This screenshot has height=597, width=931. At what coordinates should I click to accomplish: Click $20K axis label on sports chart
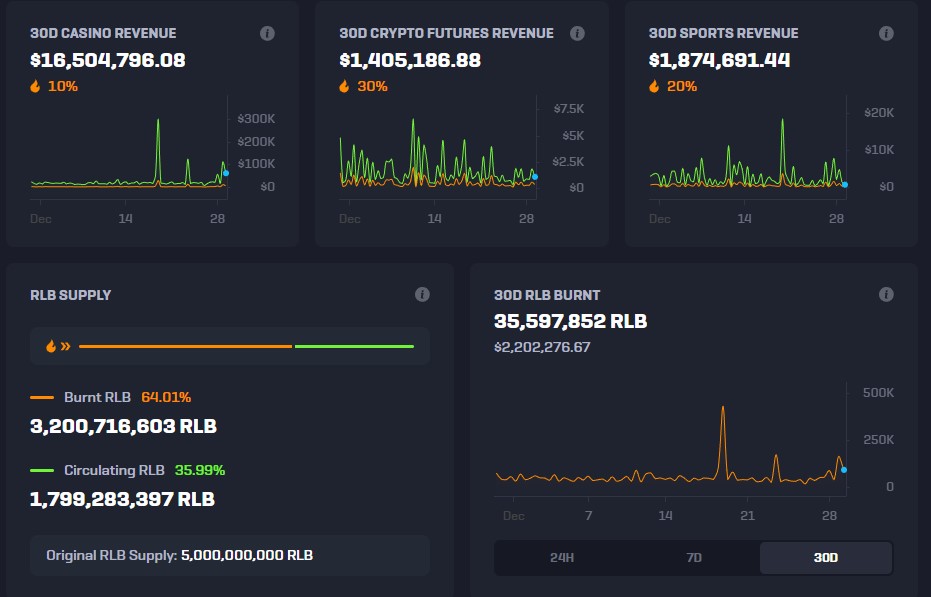879,113
